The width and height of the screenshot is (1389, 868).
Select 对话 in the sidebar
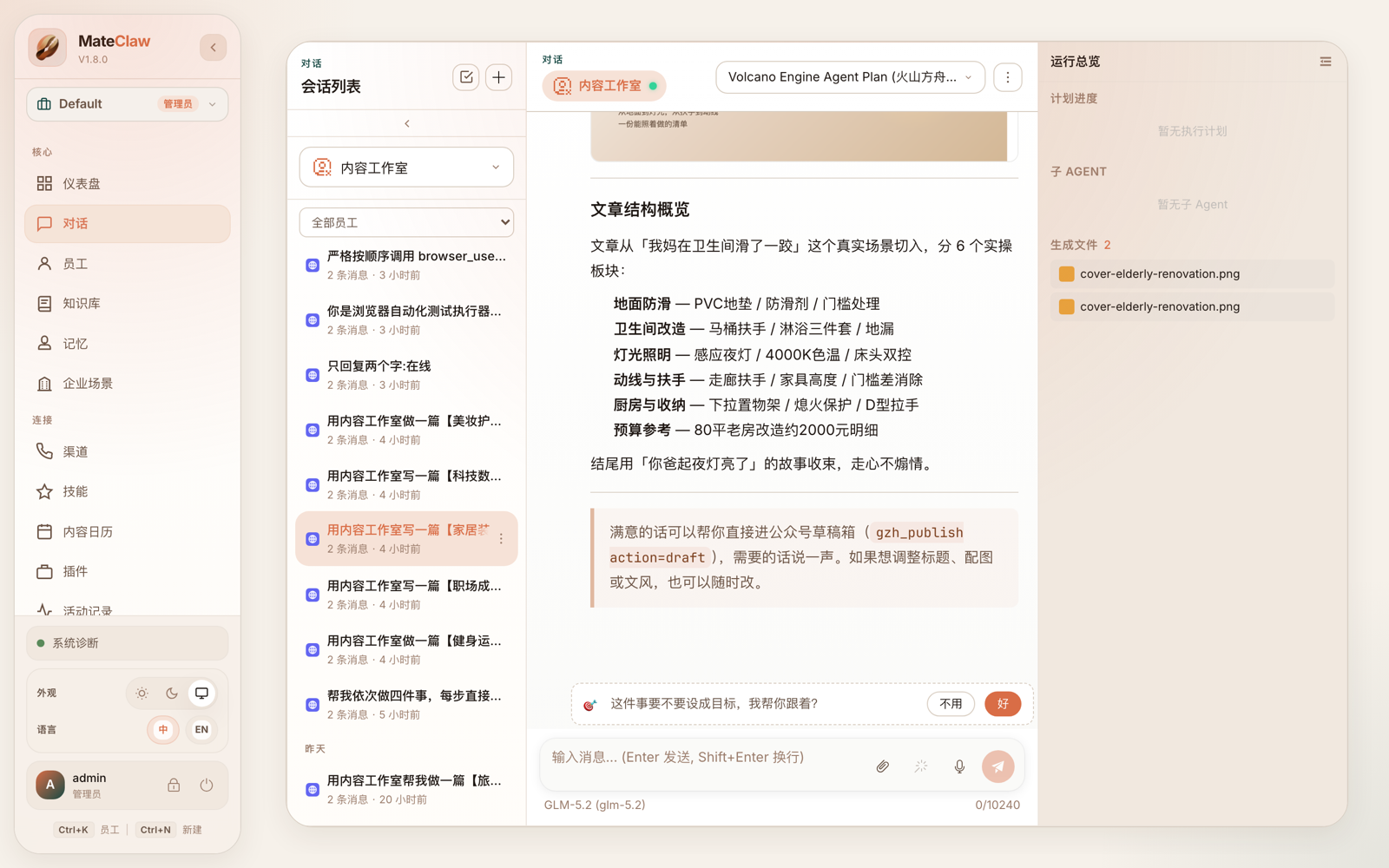[128, 223]
